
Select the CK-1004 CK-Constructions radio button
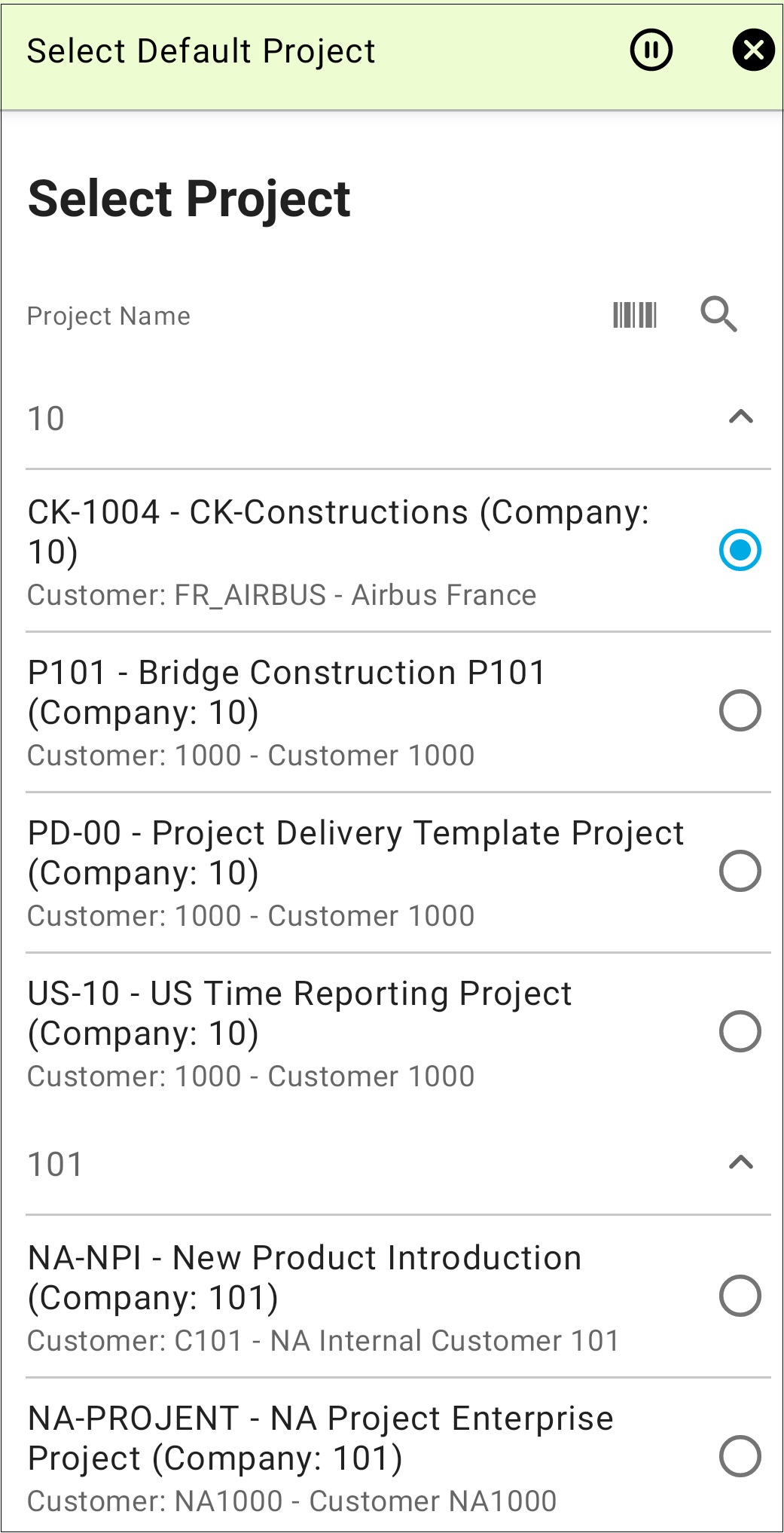pos(740,550)
